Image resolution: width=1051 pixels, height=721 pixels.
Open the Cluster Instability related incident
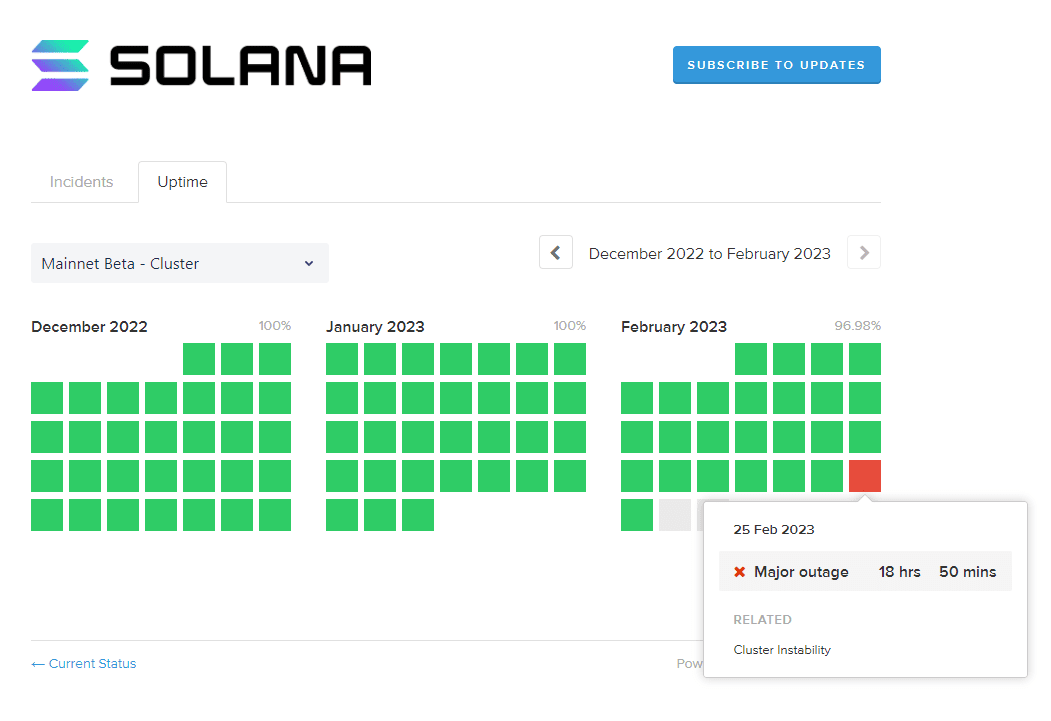pyautogui.click(x=782, y=650)
